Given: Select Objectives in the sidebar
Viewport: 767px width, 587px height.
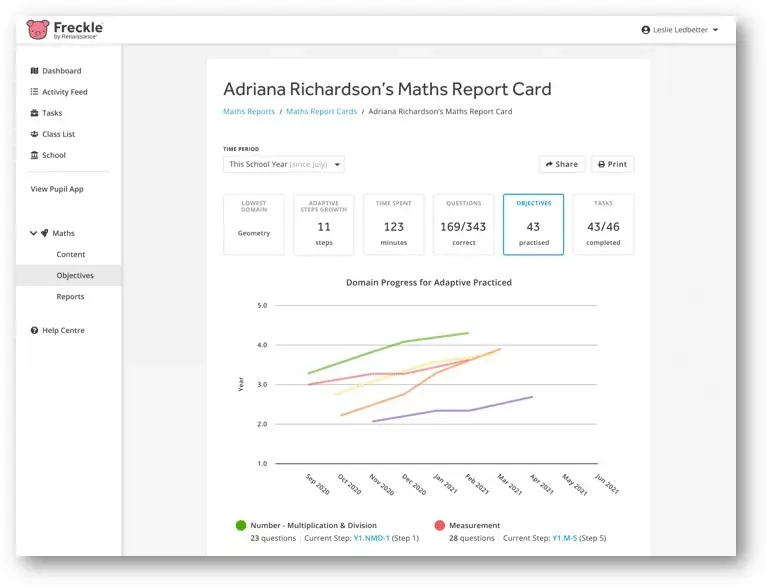Looking at the screenshot, I should 75,275.
